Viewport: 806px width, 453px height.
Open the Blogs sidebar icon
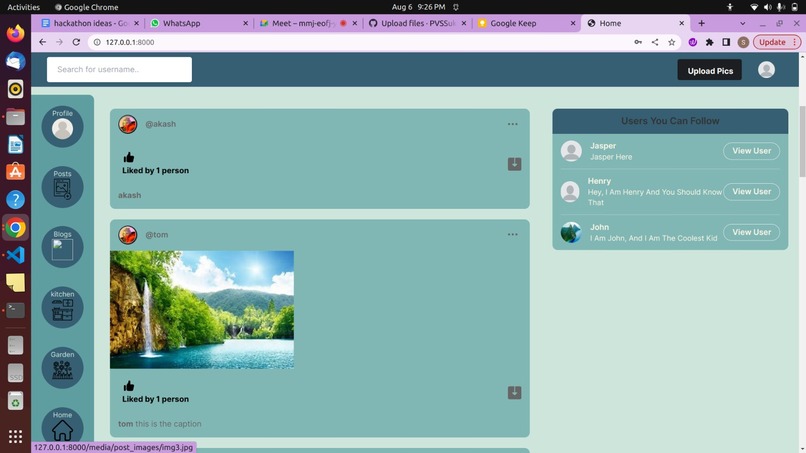62,247
